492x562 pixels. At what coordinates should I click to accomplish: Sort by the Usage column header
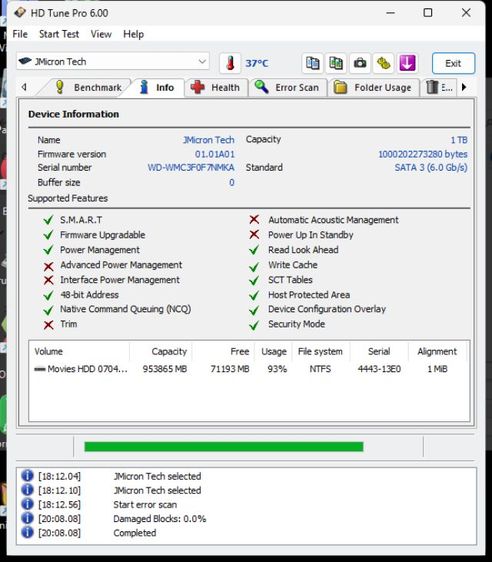click(274, 351)
